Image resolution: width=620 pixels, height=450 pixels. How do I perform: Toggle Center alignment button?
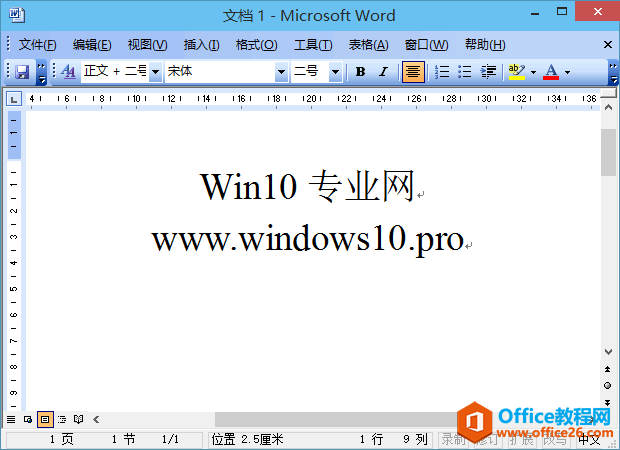tap(413, 72)
